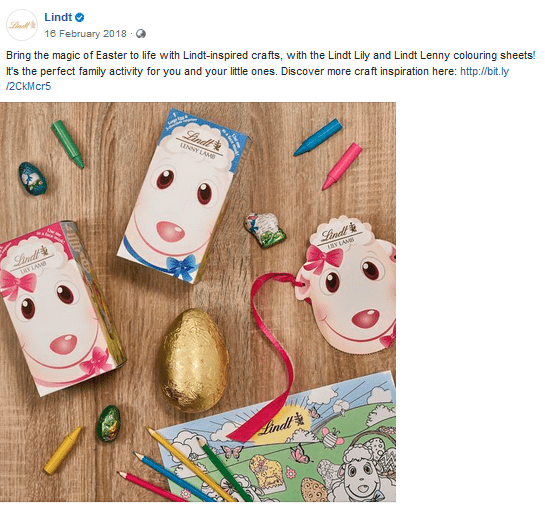Viewport: 545px width, 505px height.
Task: Click the green mini egg near yellow crayon
Action: tap(108, 423)
